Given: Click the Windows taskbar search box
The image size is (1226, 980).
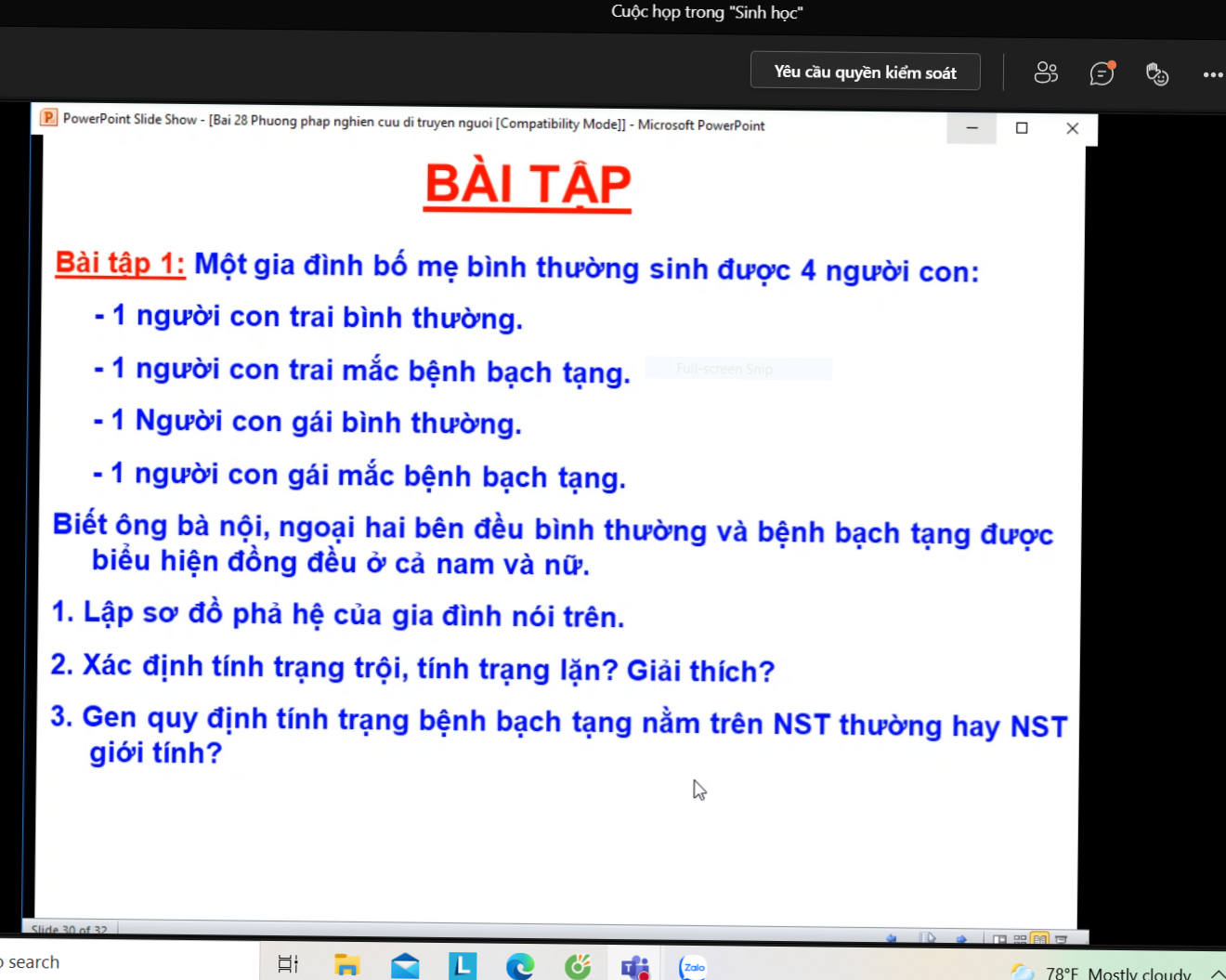Looking at the screenshot, I should coord(128,962).
